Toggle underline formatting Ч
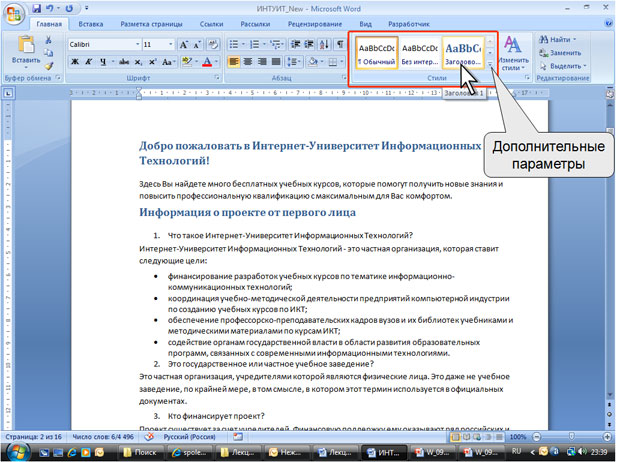 pyautogui.click(x=103, y=62)
